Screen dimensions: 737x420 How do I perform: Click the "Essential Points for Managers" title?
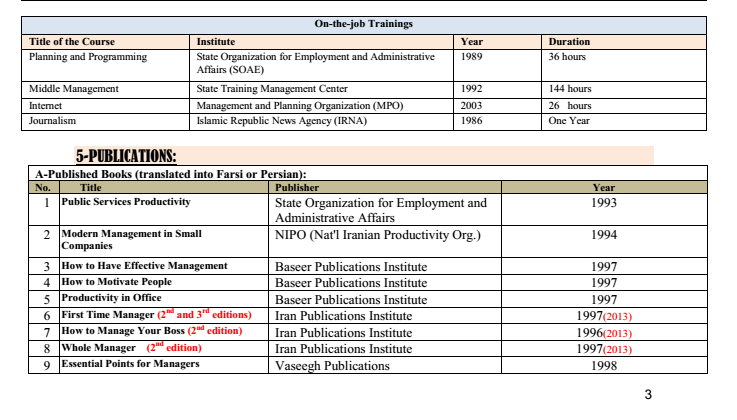pyautogui.click(x=130, y=364)
